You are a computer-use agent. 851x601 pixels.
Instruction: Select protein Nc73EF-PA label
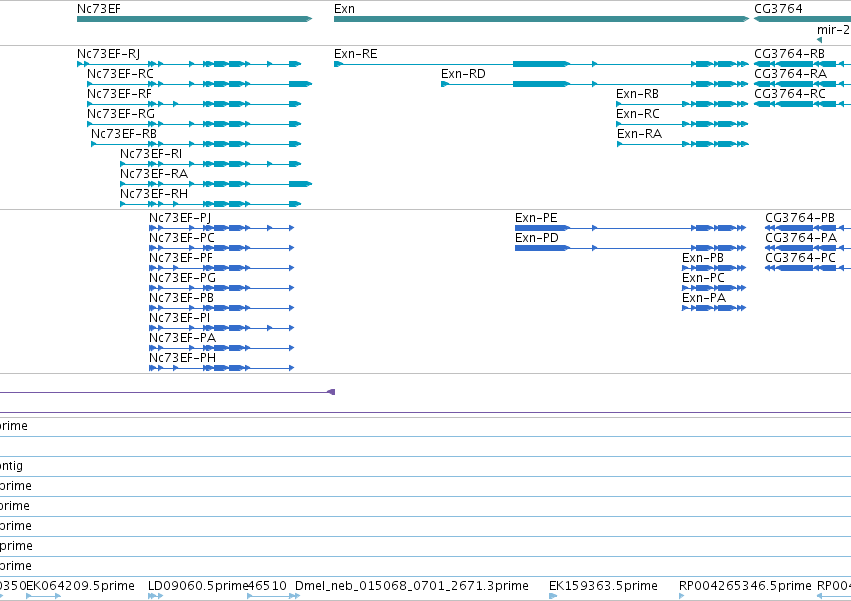[x=182, y=338]
